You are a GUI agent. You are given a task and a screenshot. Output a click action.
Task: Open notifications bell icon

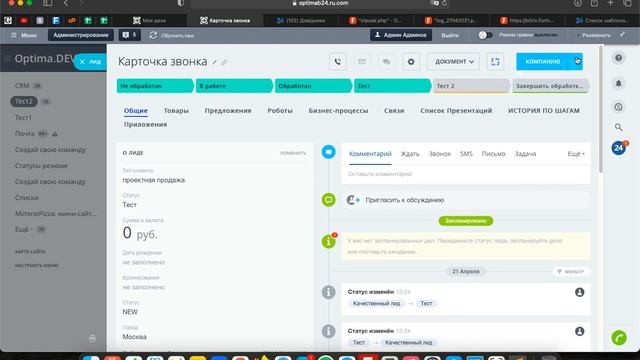(x=618, y=83)
